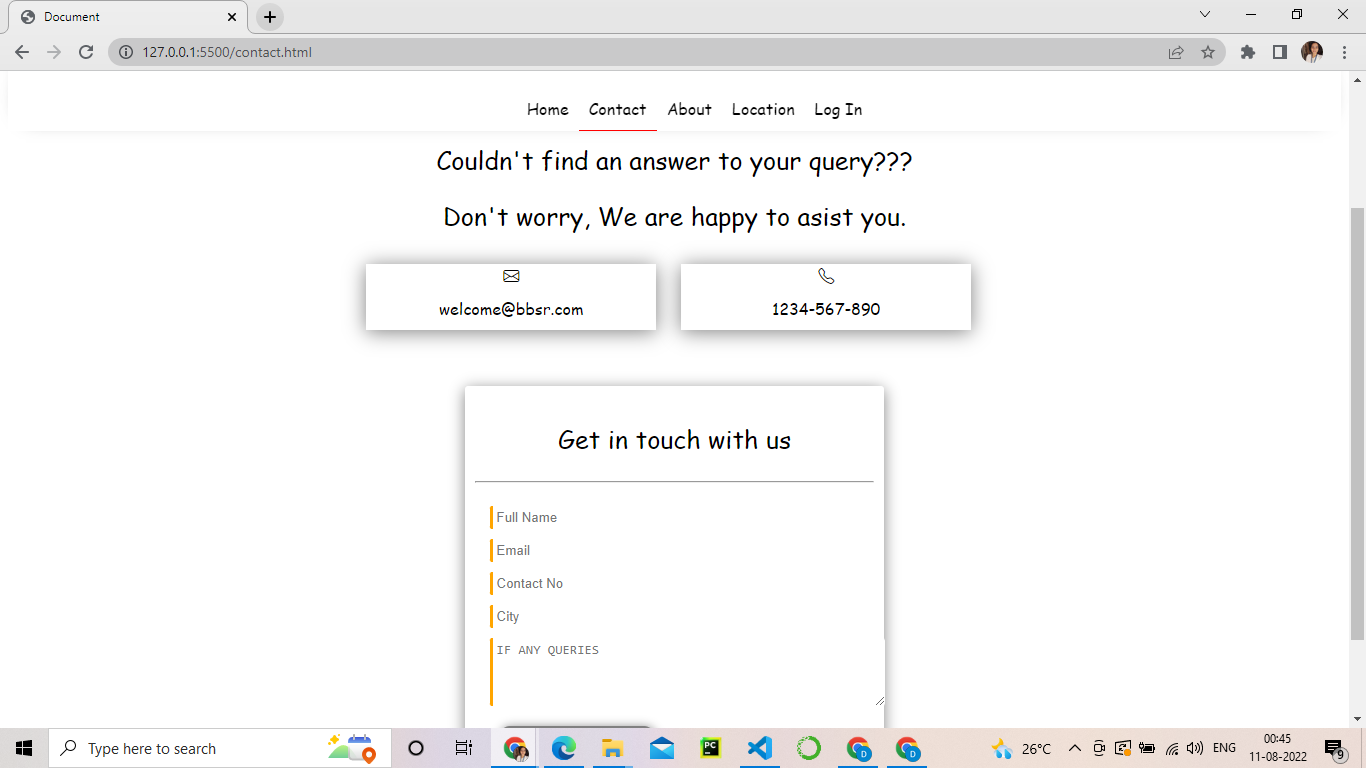Open the Log In link
Image resolution: width=1366 pixels, height=768 pixels.
coord(837,110)
